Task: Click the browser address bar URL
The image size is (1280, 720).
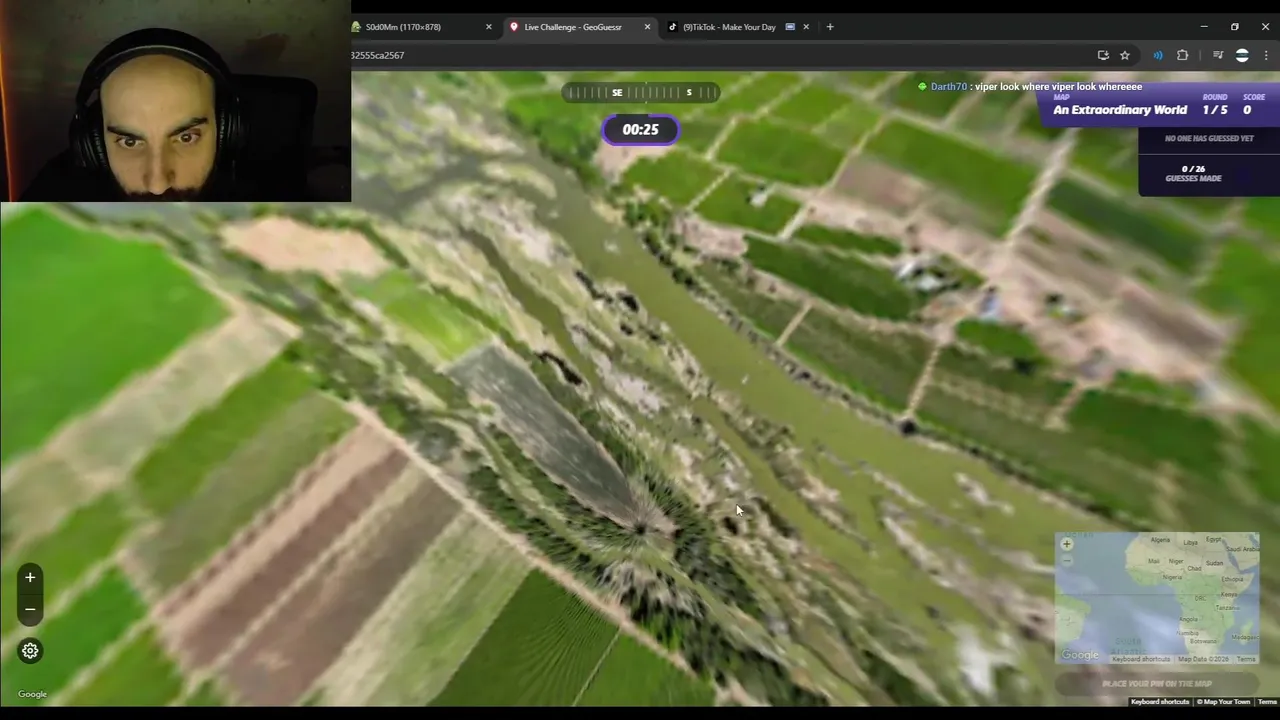Action: click(378, 55)
